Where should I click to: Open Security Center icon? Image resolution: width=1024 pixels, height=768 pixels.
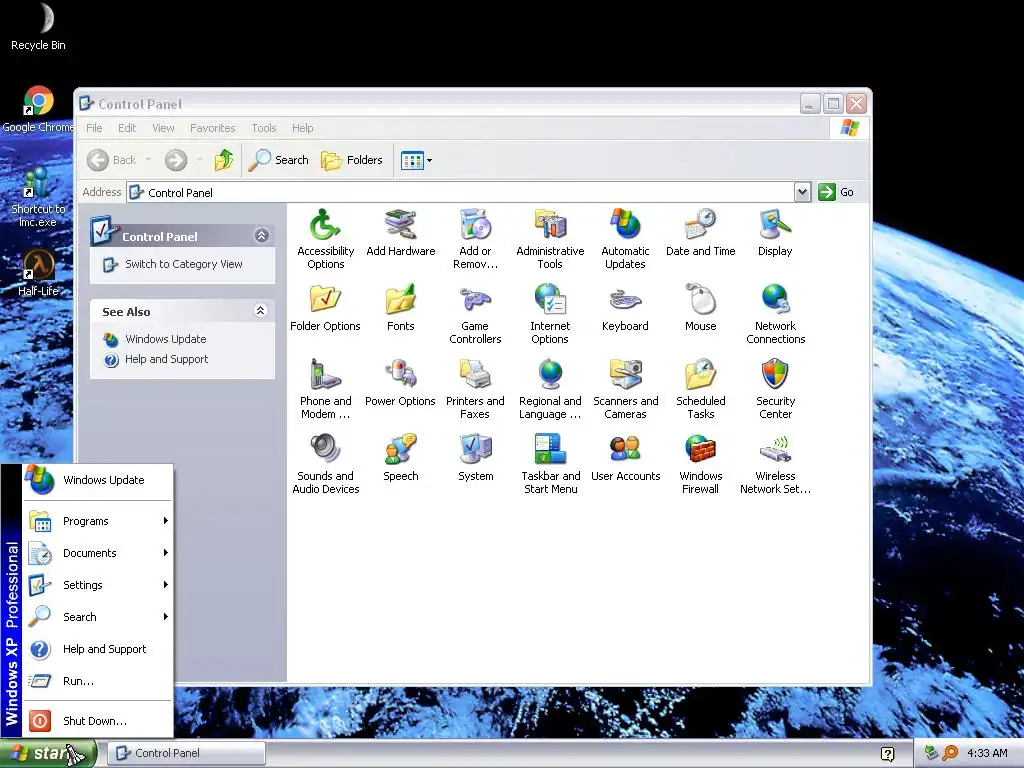775,390
